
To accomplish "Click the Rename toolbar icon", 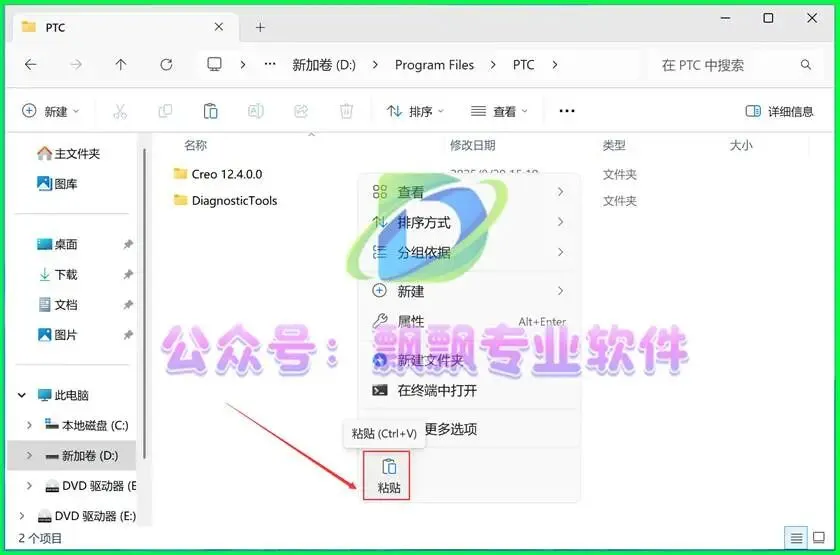I will pyautogui.click(x=256, y=111).
